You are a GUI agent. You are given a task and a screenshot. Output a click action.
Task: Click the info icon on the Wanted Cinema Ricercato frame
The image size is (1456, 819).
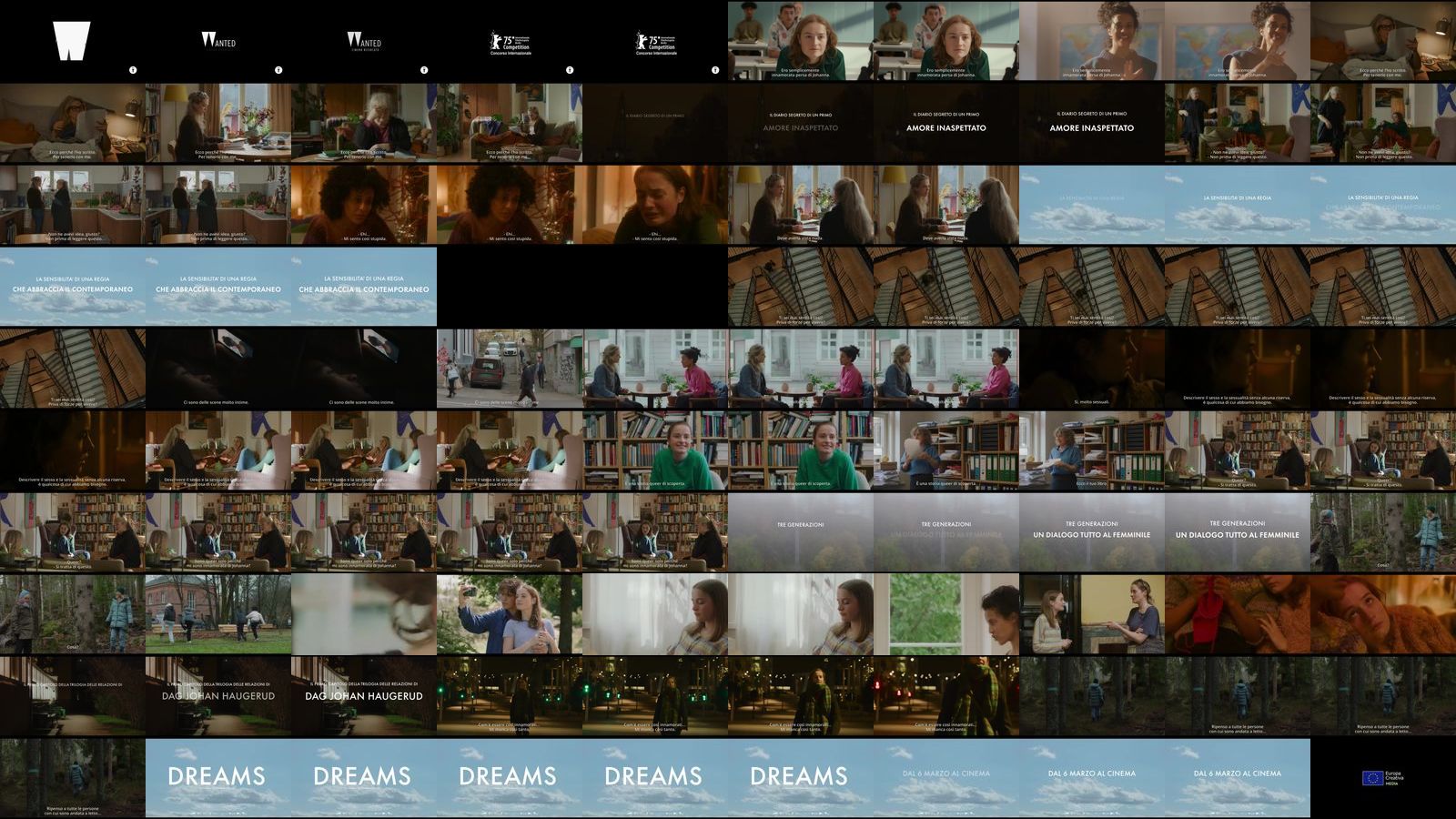pos(424,70)
